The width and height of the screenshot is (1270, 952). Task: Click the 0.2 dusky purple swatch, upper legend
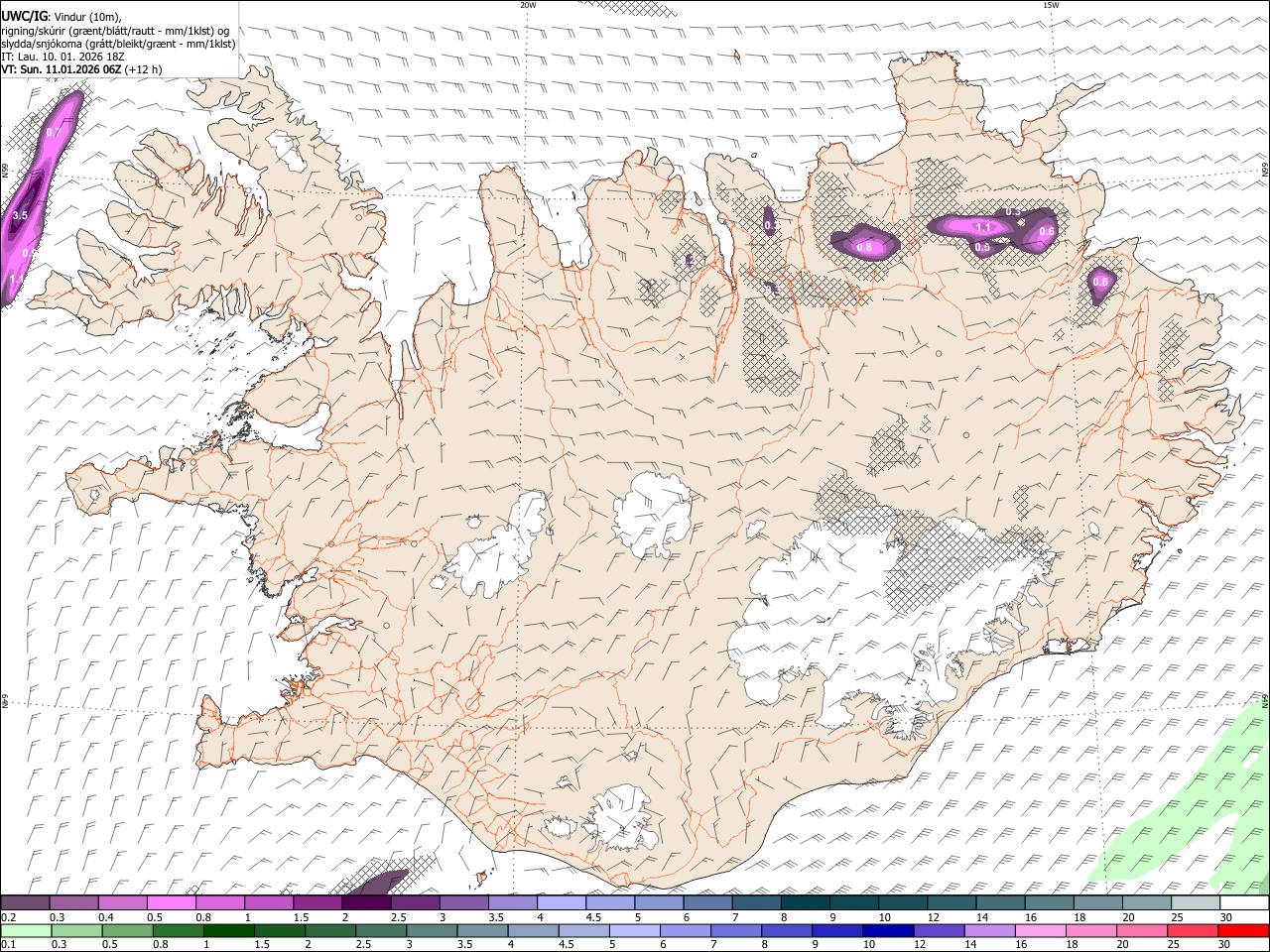[x=25, y=903]
